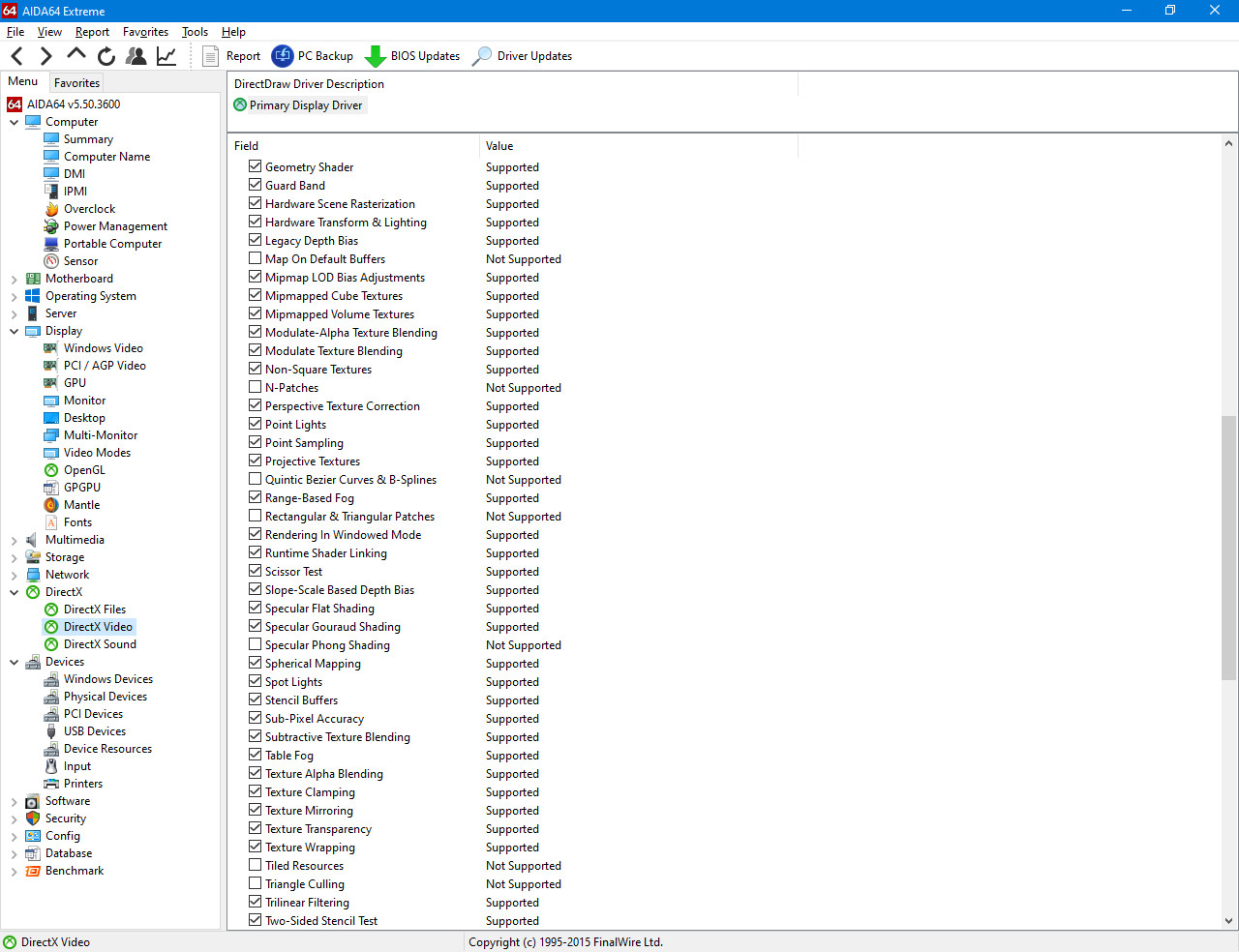Click the Forward navigation arrow
The height and width of the screenshot is (952, 1239).
[45, 56]
